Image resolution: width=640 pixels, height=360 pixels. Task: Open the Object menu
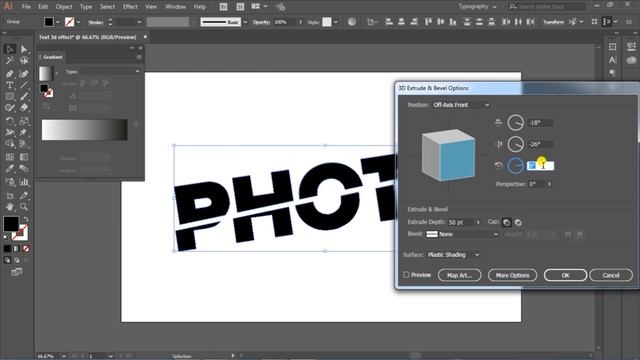pyautogui.click(x=64, y=7)
